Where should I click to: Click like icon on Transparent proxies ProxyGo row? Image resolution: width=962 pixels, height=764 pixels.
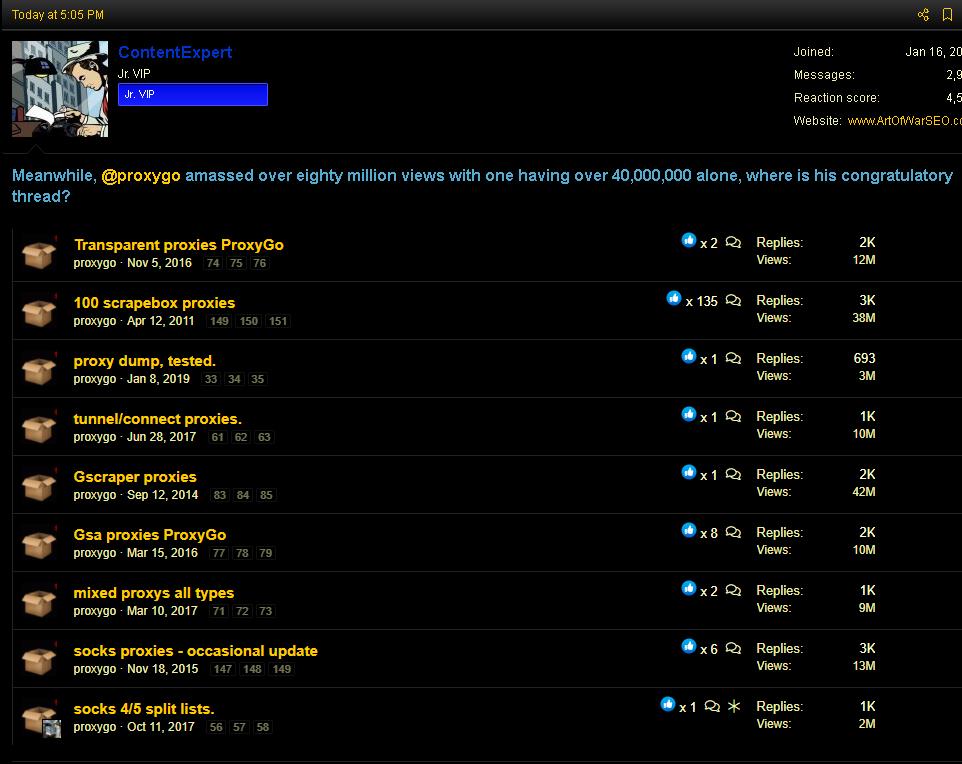(x=689, y=241)
